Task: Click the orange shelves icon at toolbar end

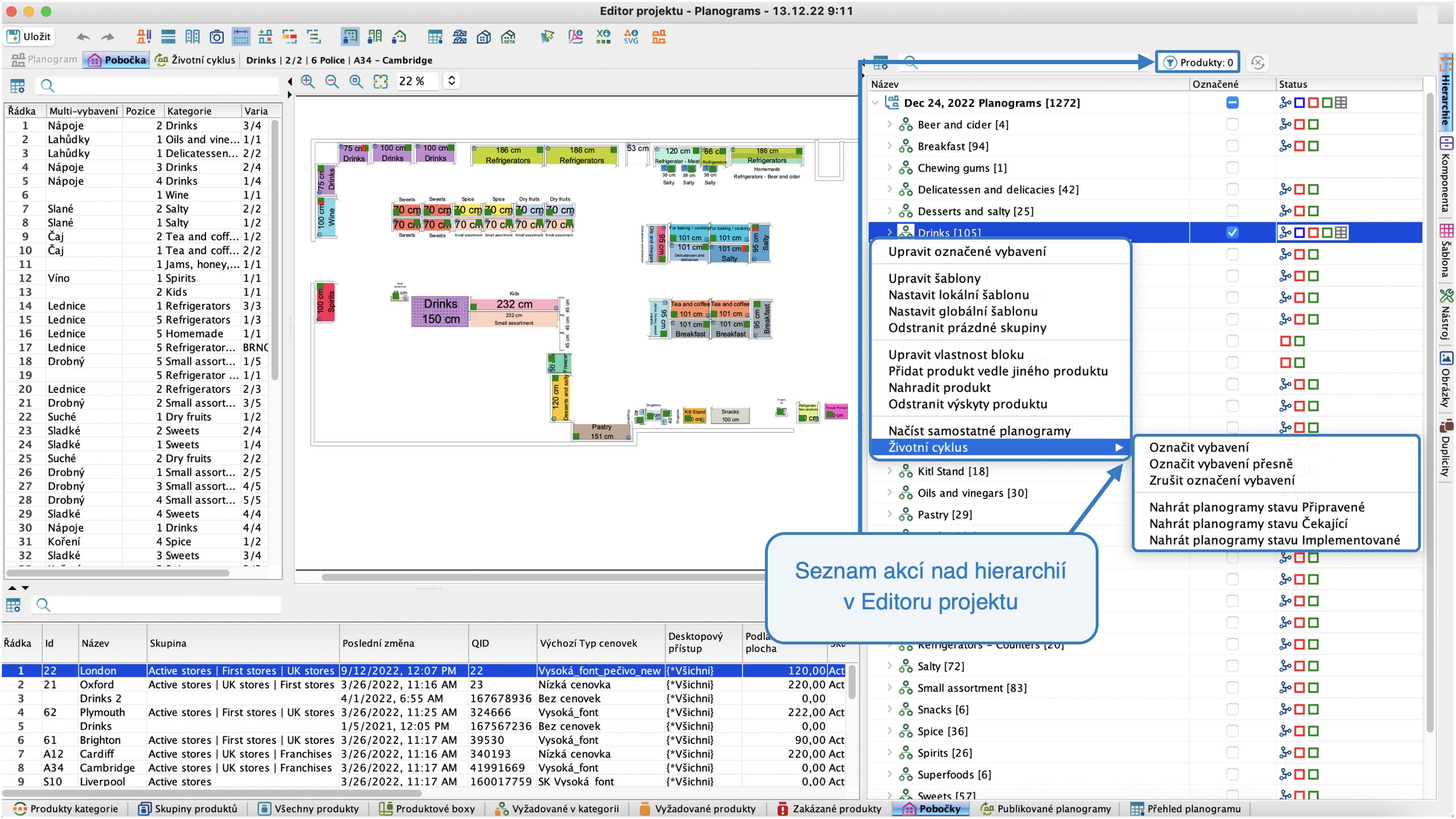Action: point(659,37)
